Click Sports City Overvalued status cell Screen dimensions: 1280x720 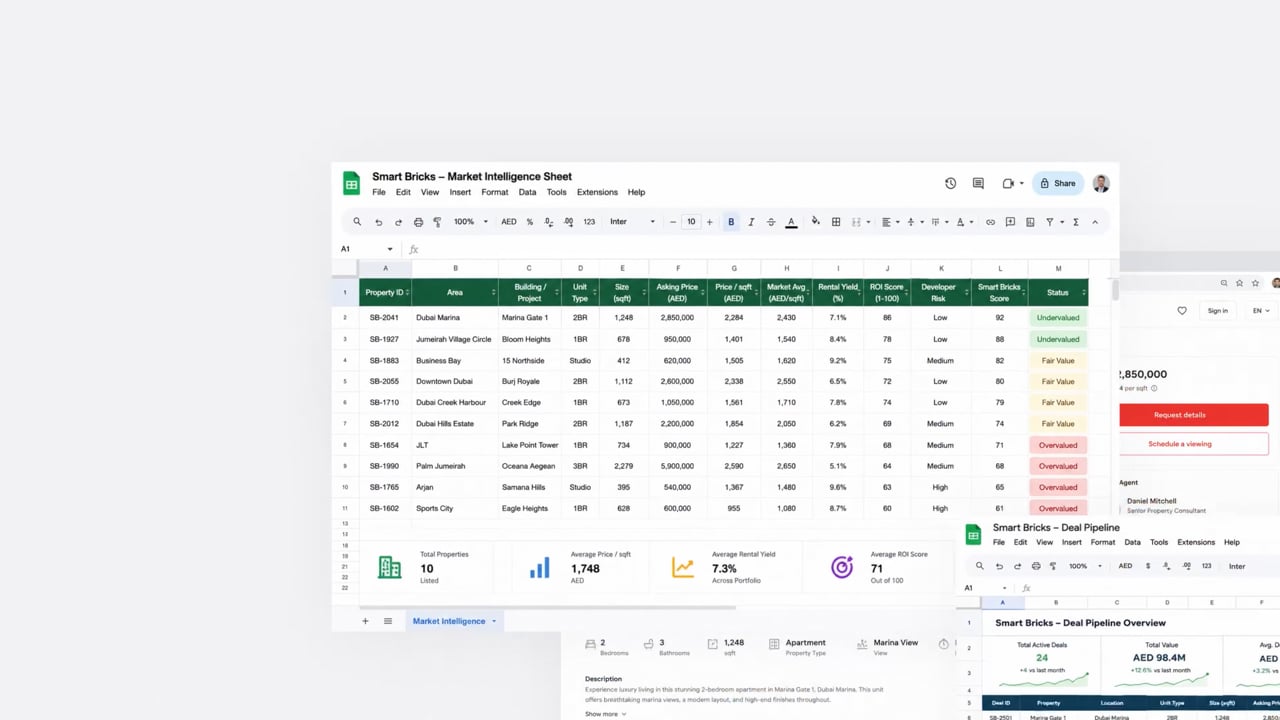point(1058,508)
